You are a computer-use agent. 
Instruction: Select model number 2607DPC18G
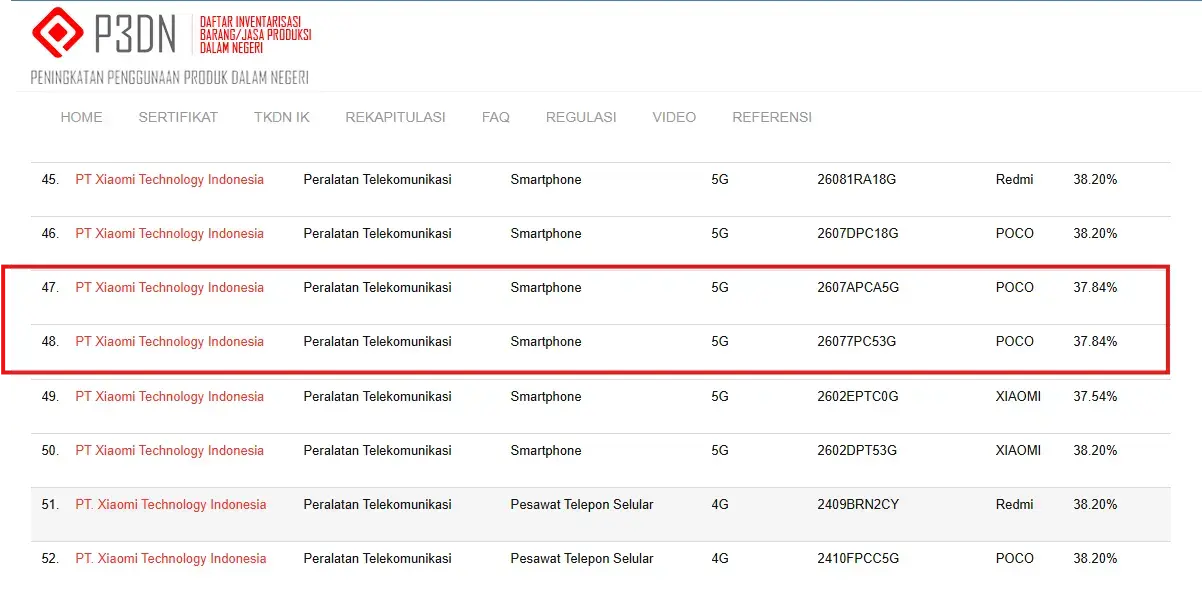(858, 234)
